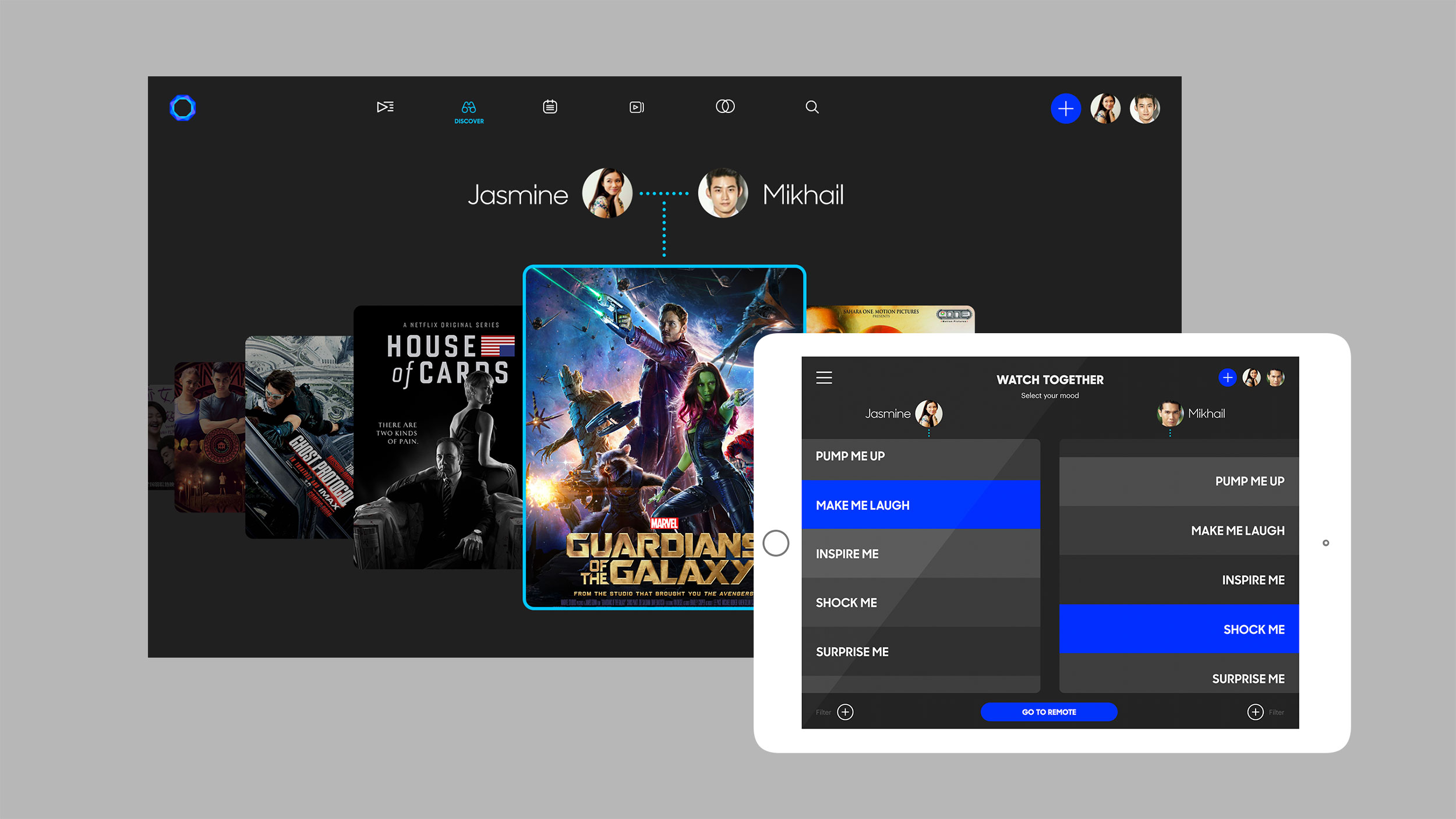Click the video library play icon
Image resolution: width=1456 pixels, height=819 pixels.
[637, 107]
